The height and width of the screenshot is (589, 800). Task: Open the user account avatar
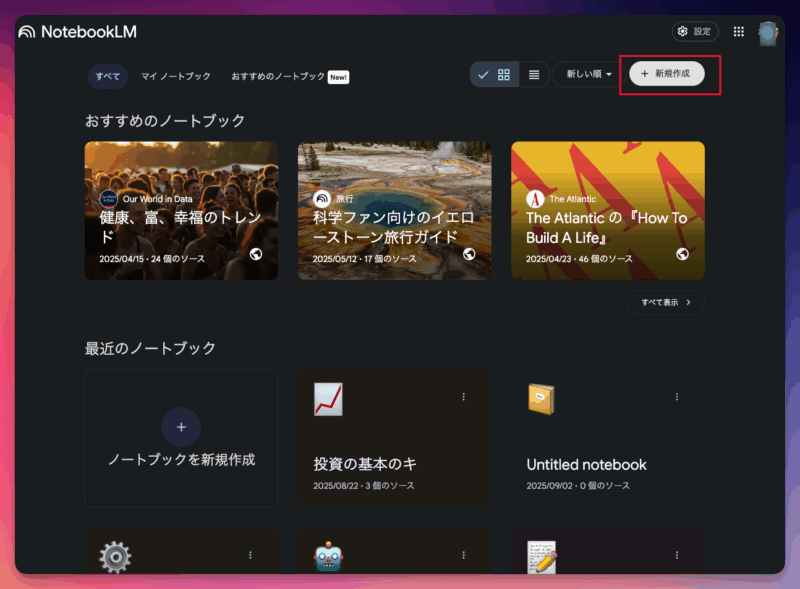[x=768, y=34]
